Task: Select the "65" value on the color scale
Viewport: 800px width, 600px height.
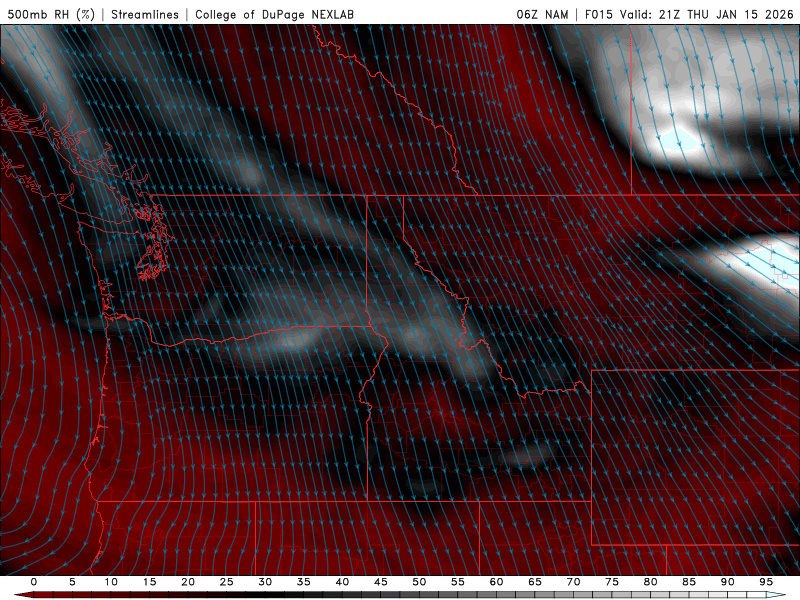Action: [x=535, y=582]
